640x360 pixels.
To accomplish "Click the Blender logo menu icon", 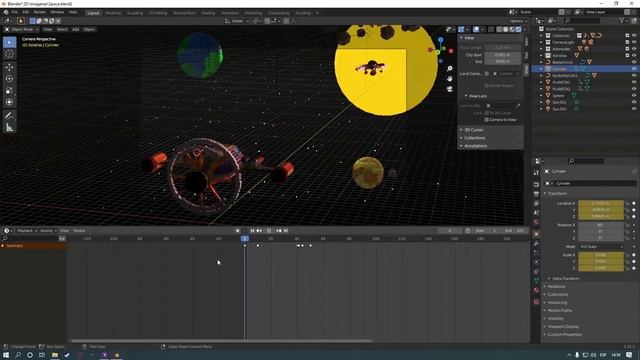I will (x=6, y=12).
